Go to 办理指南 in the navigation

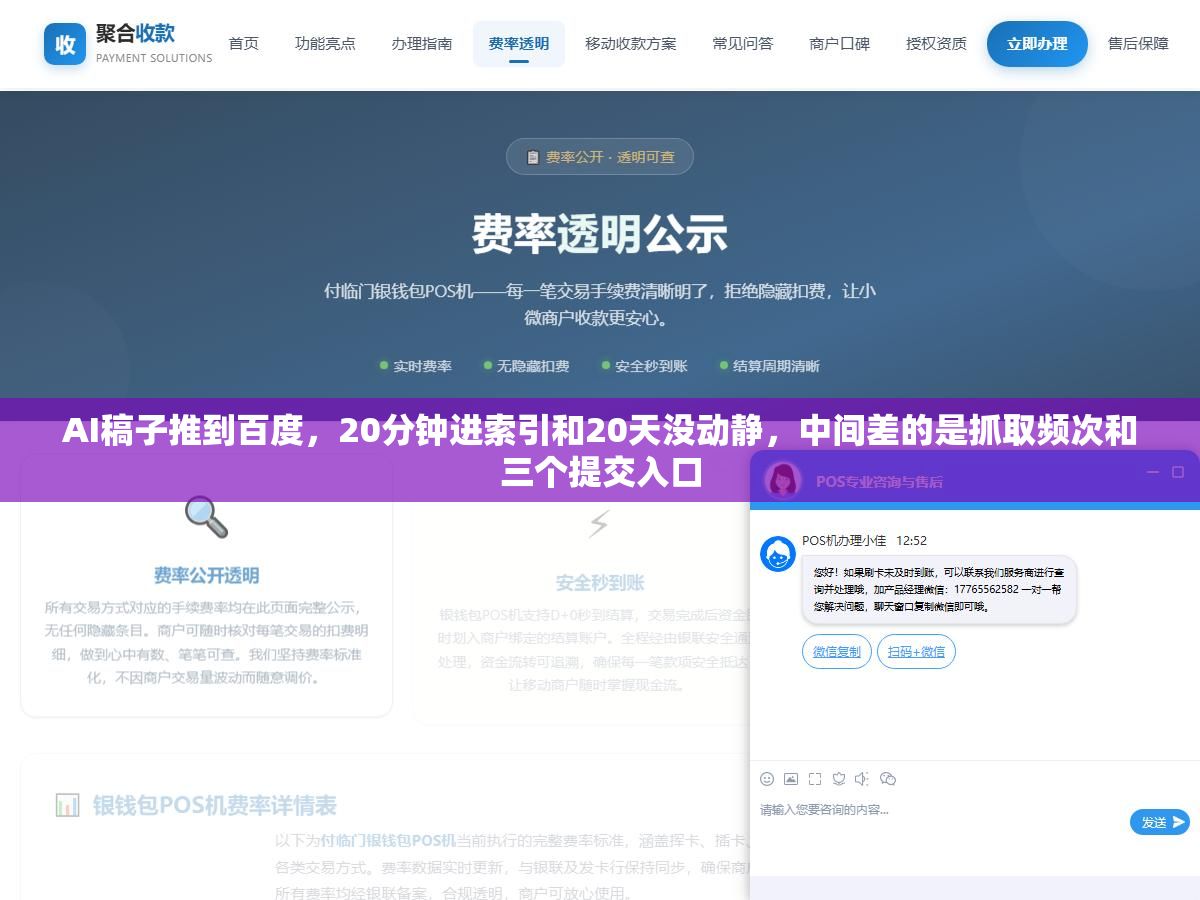[x=422, y=44]
